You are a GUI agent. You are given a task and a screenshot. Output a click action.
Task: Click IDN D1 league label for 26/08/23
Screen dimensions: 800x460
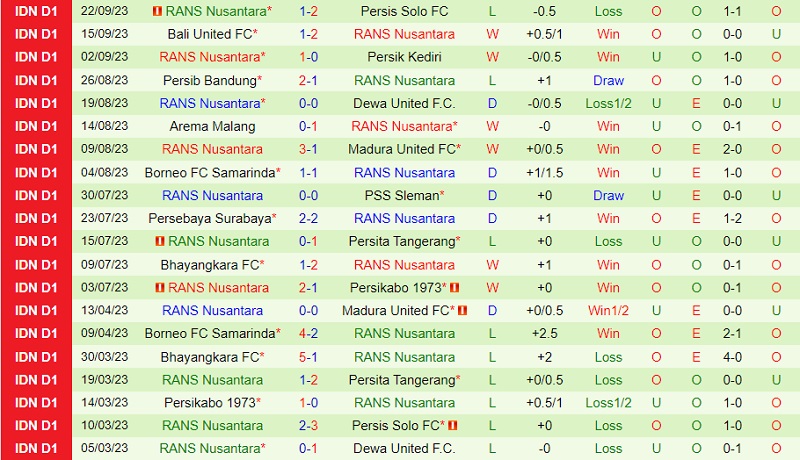tap(36, 80)
